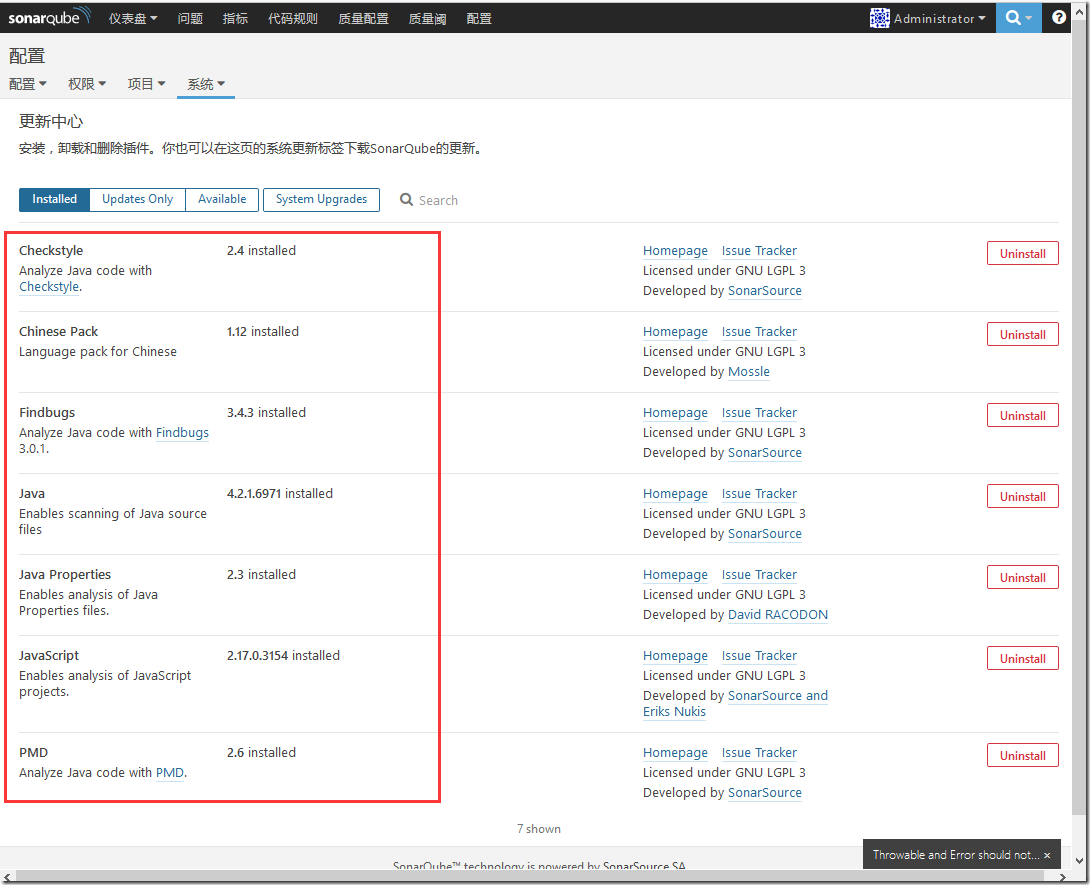Open the 质量配置 menu
The image size is (1090, 885).
tap(364, 19)
